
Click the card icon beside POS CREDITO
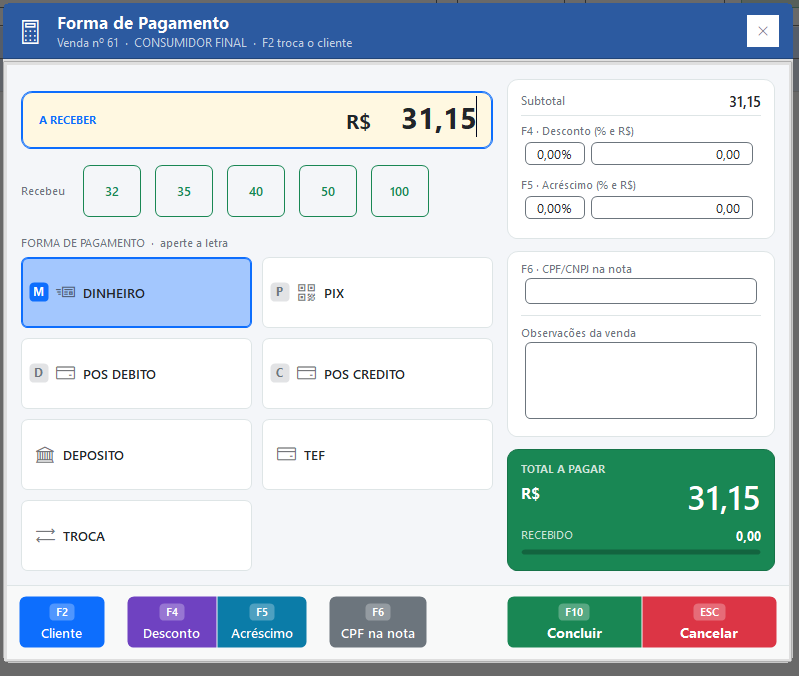click(x=306, y=373)
